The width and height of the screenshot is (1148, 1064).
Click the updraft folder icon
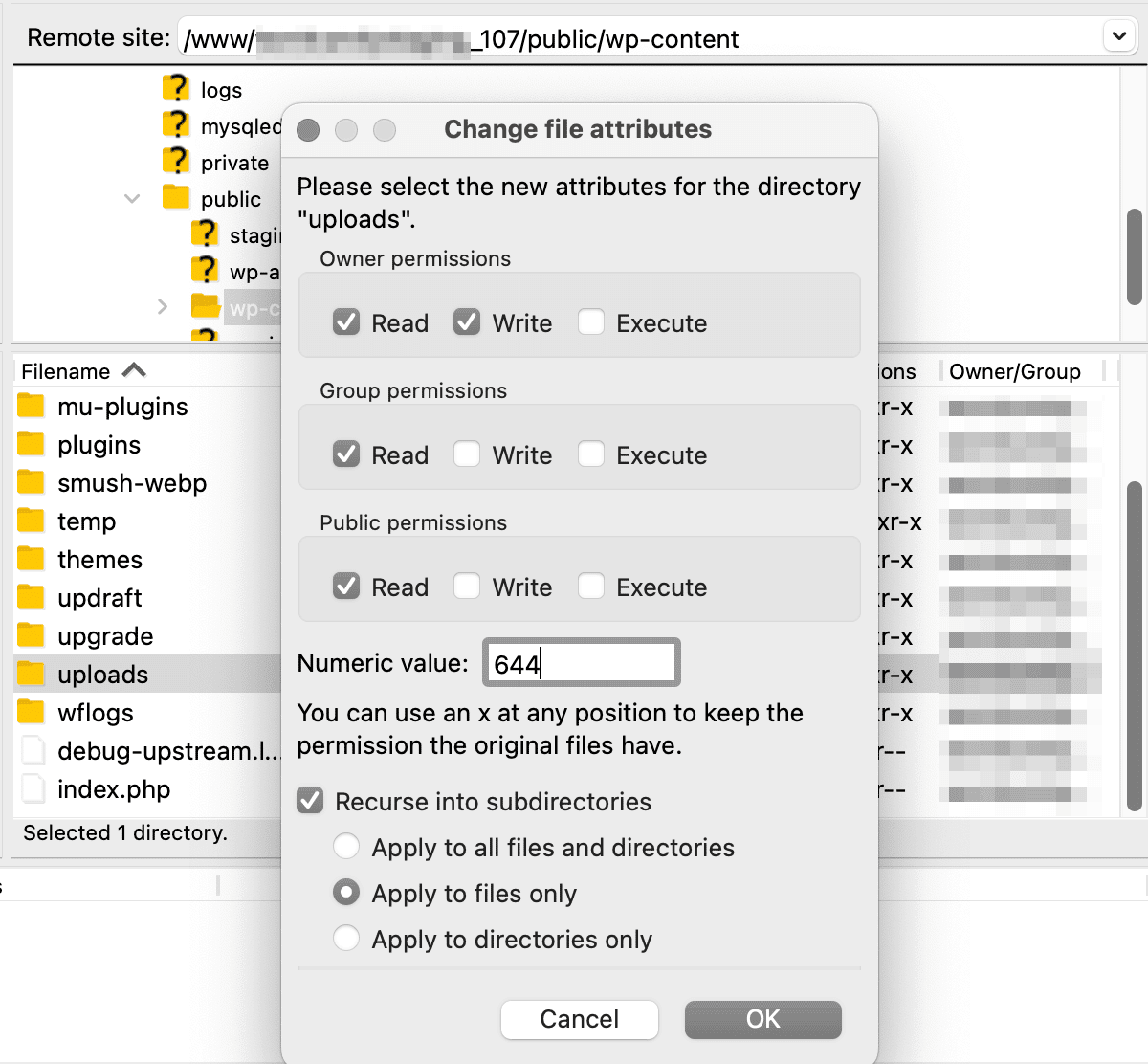click(32, 598)
